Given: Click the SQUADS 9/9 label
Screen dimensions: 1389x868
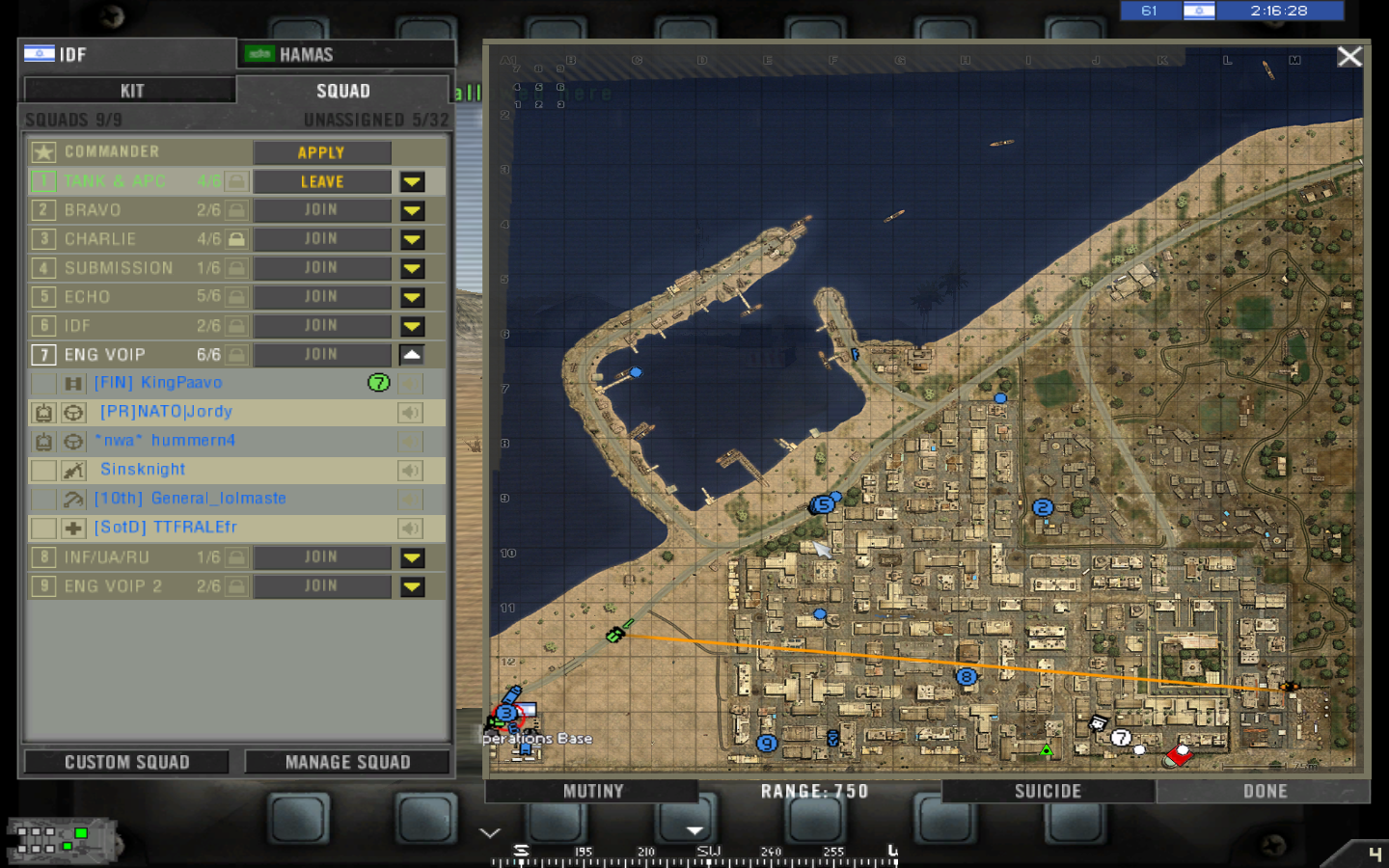Looking at the screenshot, I should (x=73, y=120).
